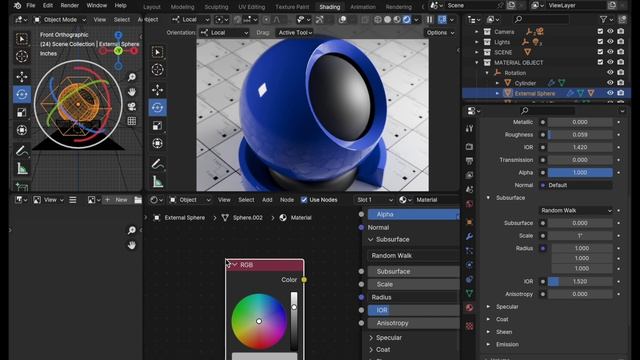This screenshot has width=640, height=360.
Task: Select the Rotate tool in main viewport
Action: pos(158,107)
